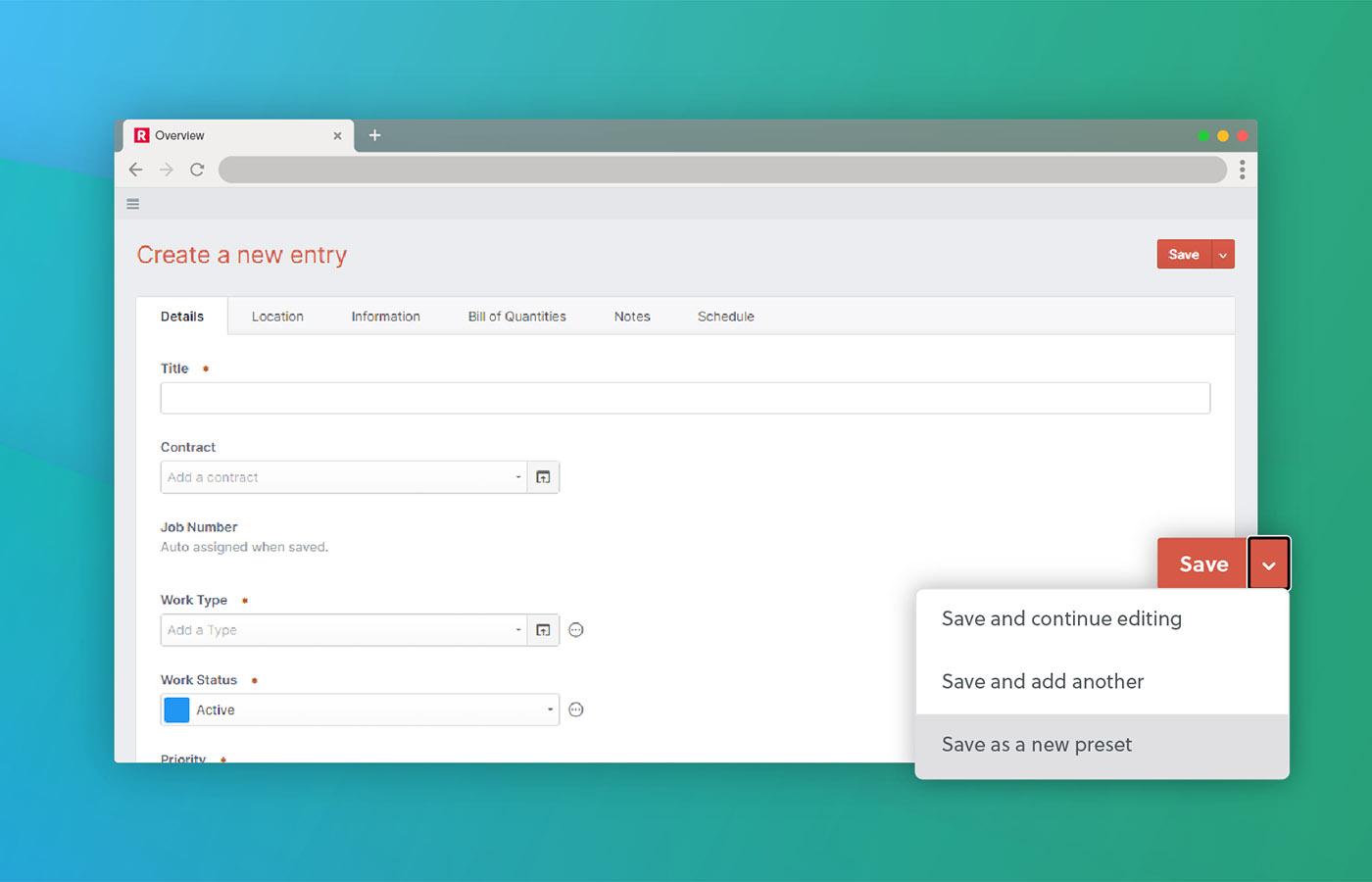1372x882 pixels.
Task: Switch to the Bill of Quantities tab
Action: (x=516, y=316)
